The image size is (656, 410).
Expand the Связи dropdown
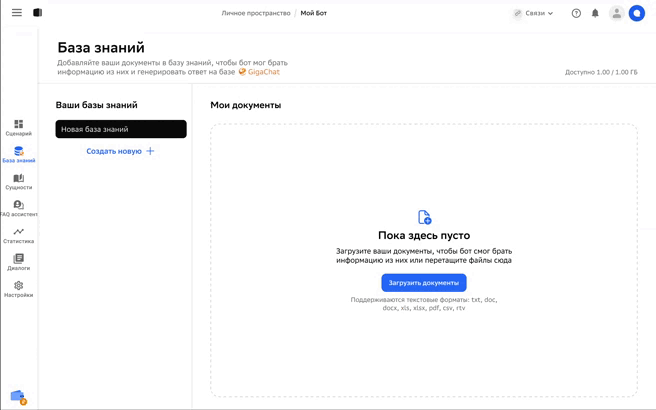539,13
